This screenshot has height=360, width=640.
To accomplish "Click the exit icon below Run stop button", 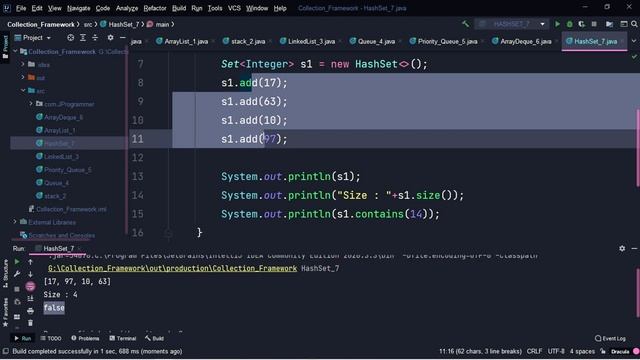I will point(17,302).
